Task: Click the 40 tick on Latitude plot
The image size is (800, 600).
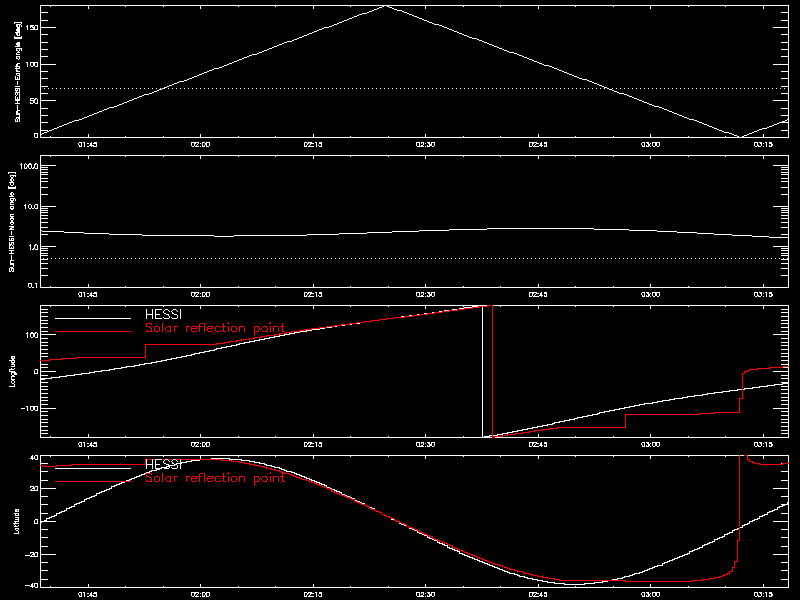Action: coord(35,458)
